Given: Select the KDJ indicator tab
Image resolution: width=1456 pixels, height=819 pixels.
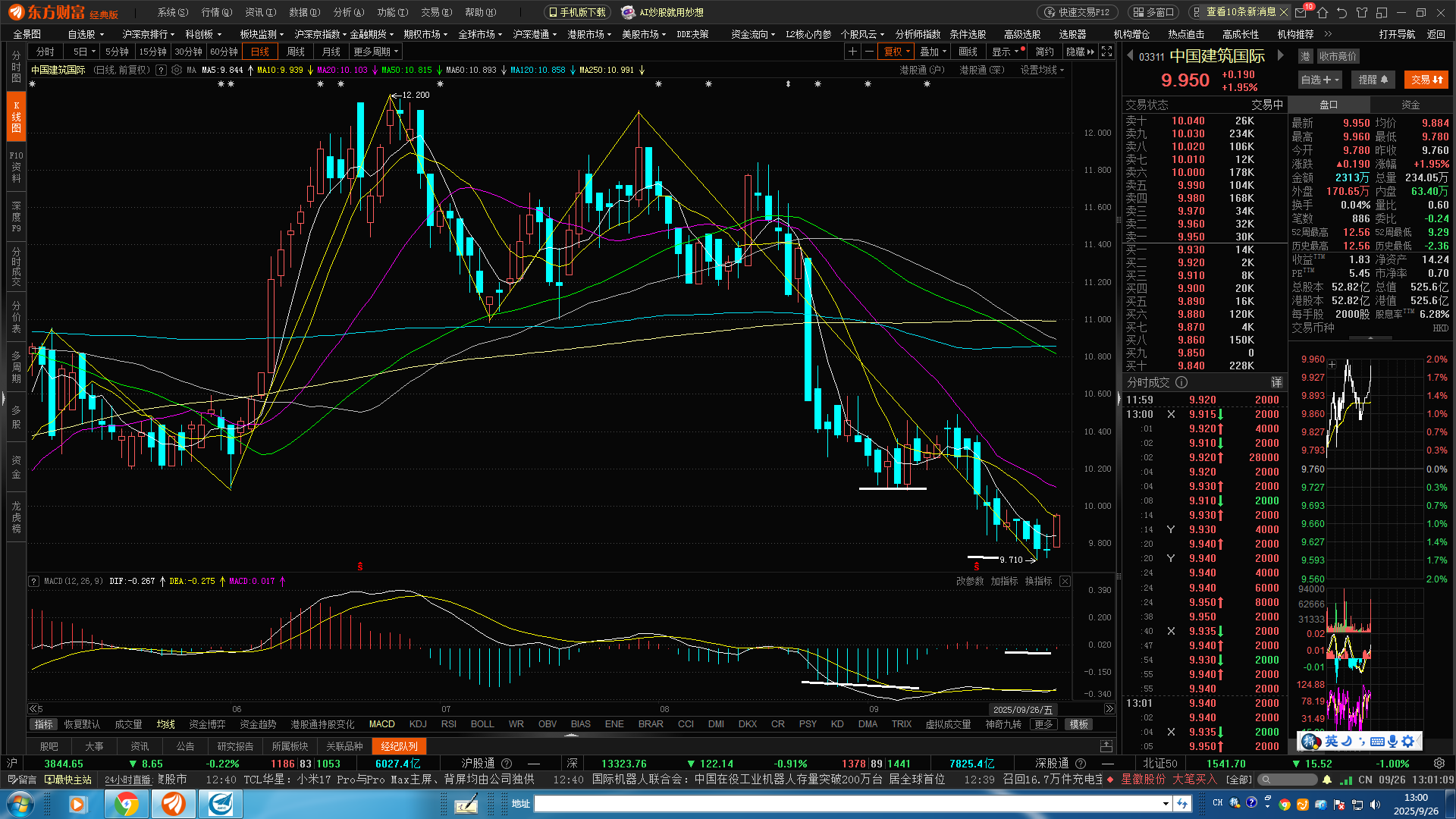Looking at the screenshot, I should pos(418,724).
